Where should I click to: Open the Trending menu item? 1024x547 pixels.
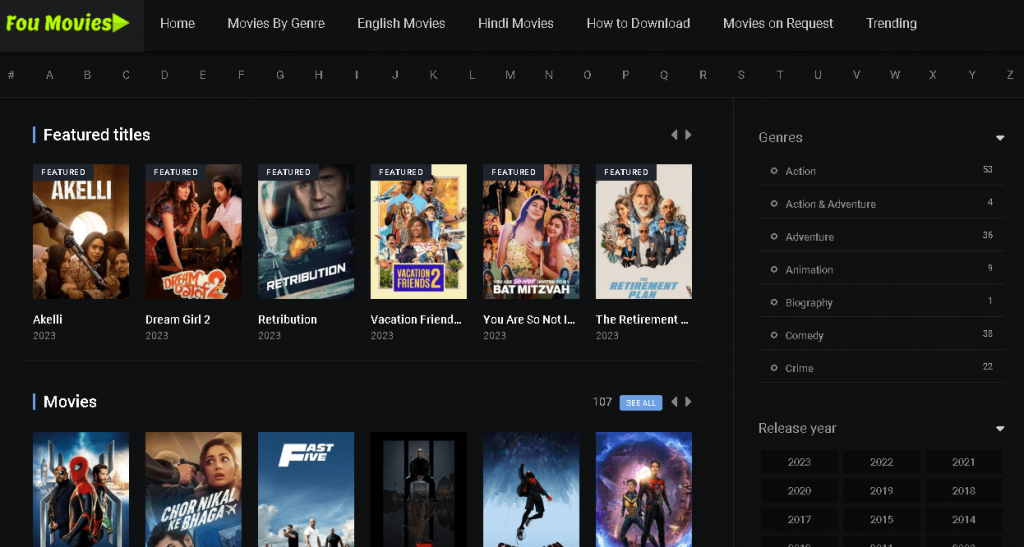(891, 23)
